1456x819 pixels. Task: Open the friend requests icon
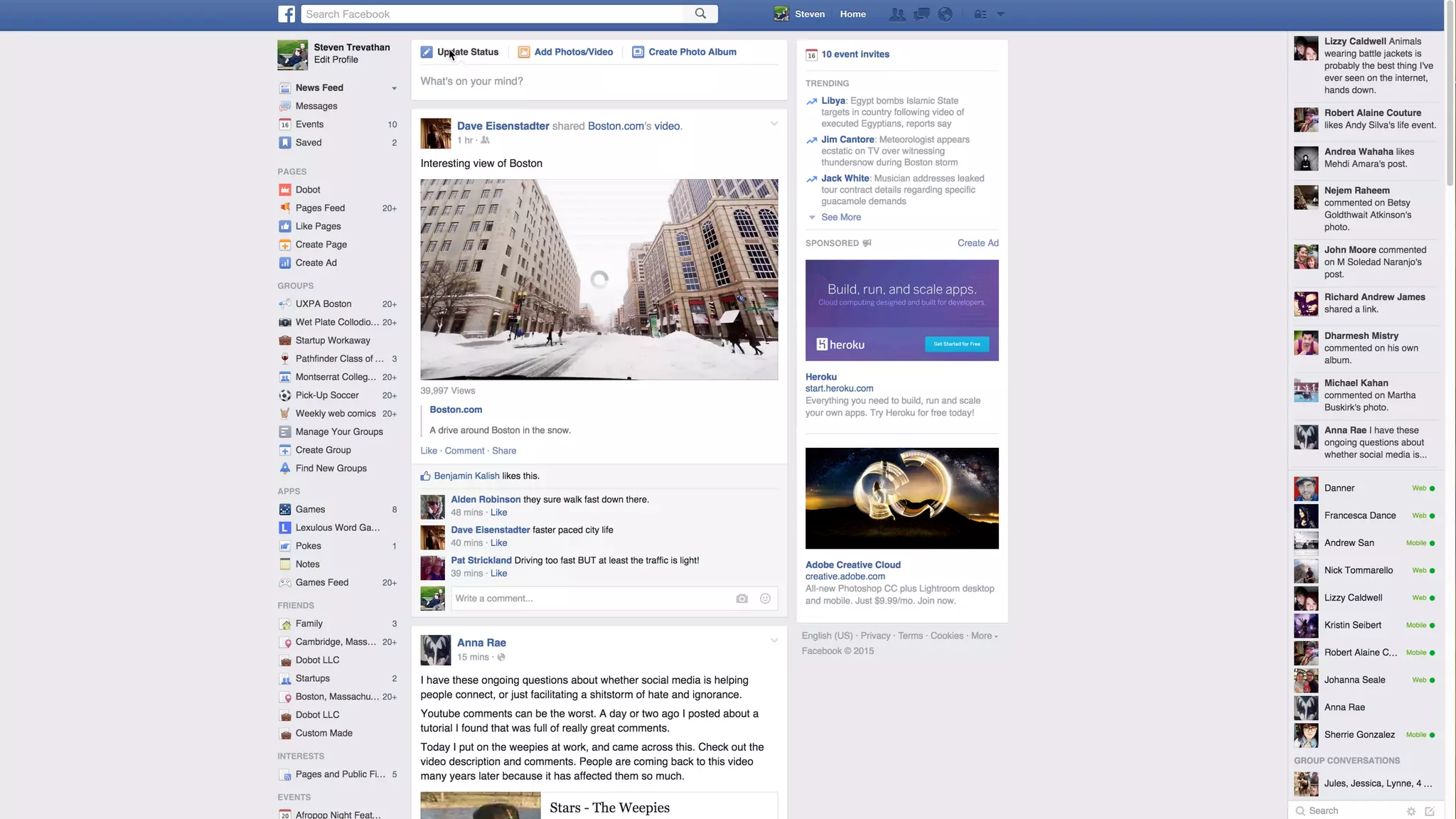(x=897, y=14)
